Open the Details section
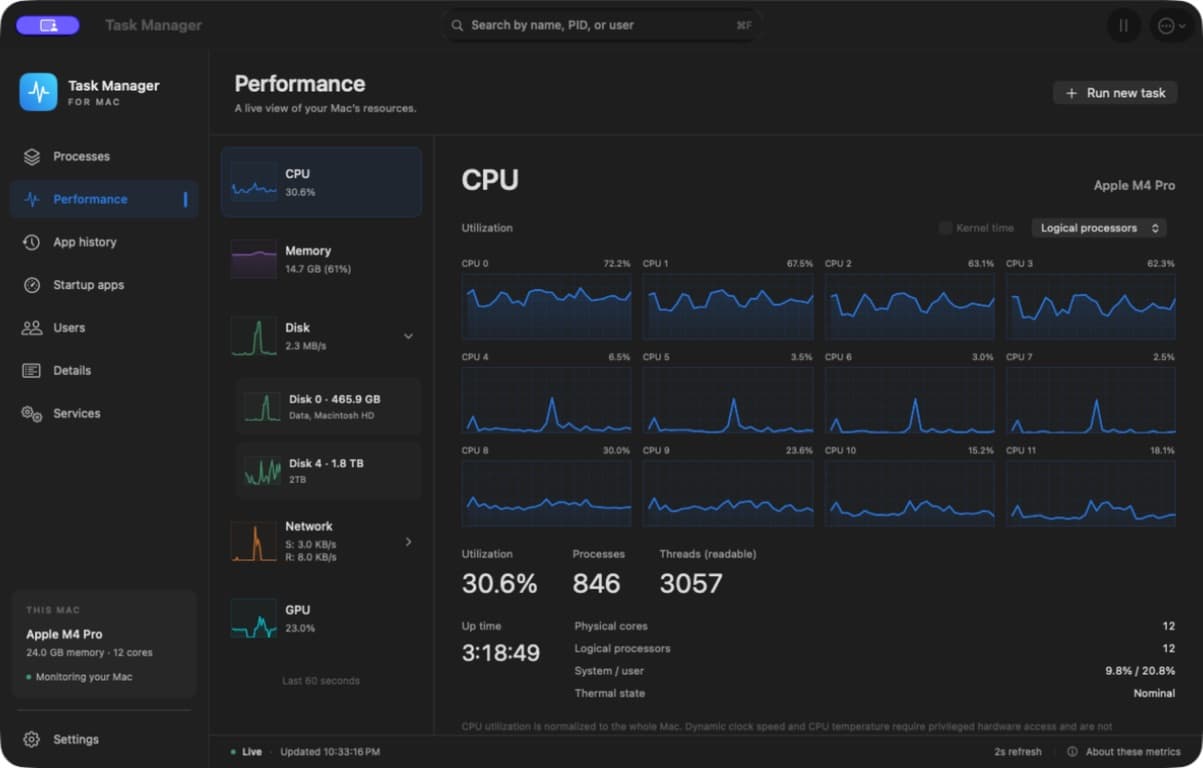Viewport: 1203px width, 768px height. point(104,370)
